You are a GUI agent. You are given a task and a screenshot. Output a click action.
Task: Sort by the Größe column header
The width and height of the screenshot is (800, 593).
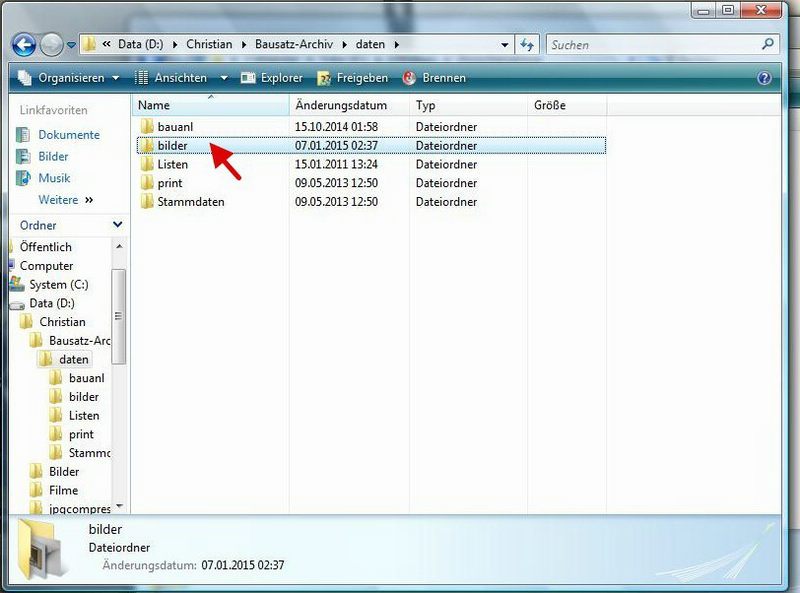point(567,106)
